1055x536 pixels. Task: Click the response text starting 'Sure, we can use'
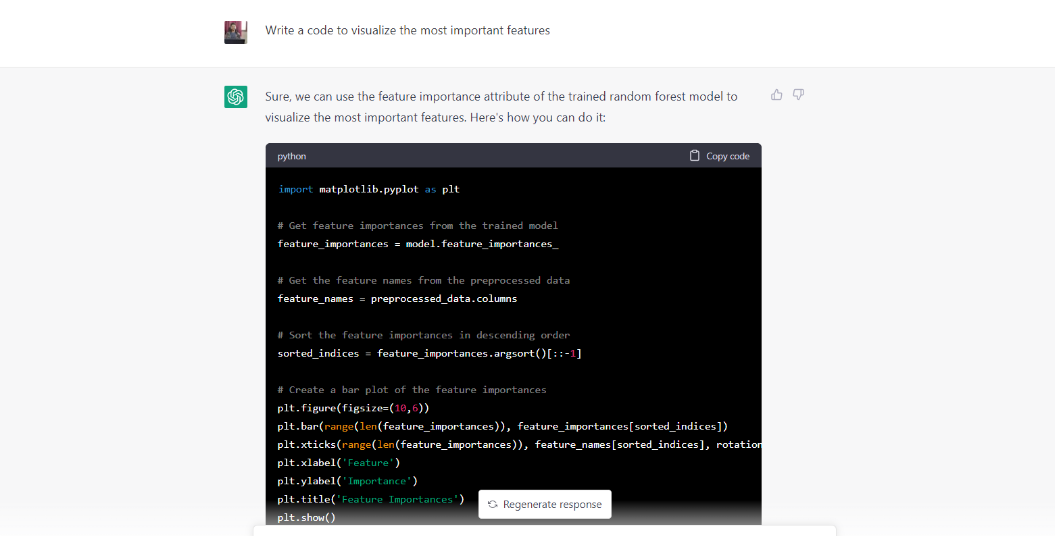tap(501, 107)
